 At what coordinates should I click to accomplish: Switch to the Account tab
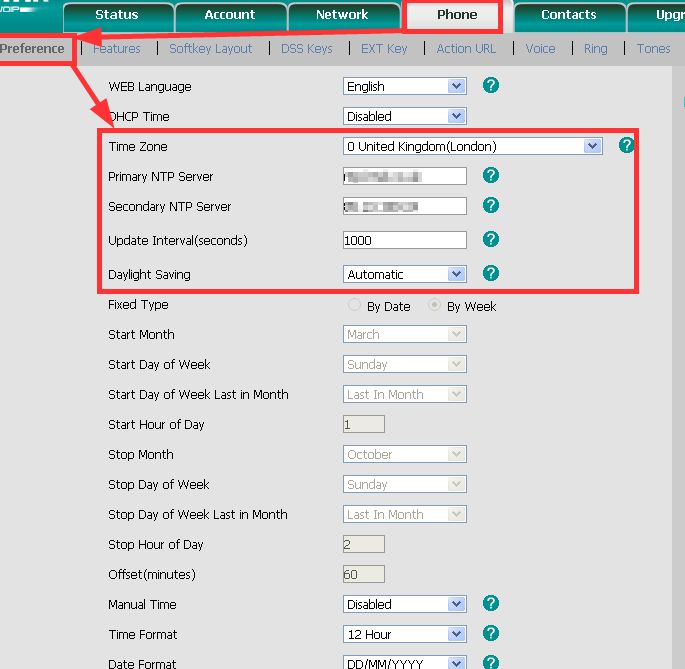coord(230,16)
